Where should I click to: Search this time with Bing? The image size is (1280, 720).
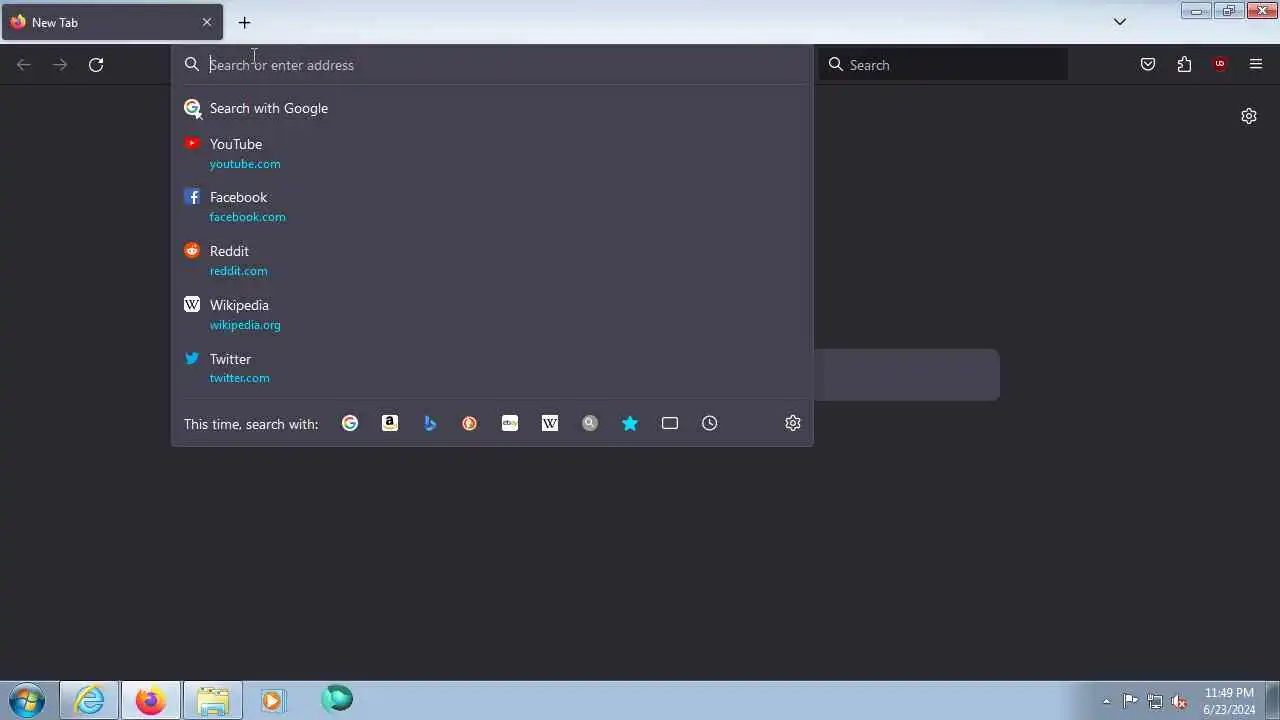click(430, 423)
